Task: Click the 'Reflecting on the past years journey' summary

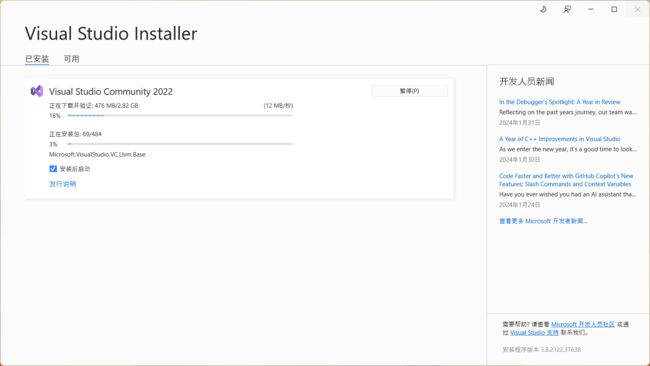Action: click(x=568, y=112)
